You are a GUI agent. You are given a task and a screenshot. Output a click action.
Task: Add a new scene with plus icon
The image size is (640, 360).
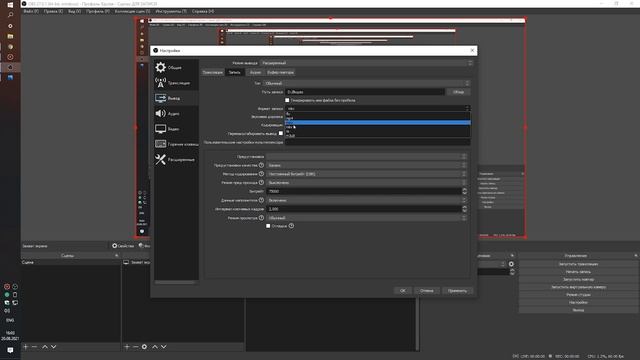(26, 347)
